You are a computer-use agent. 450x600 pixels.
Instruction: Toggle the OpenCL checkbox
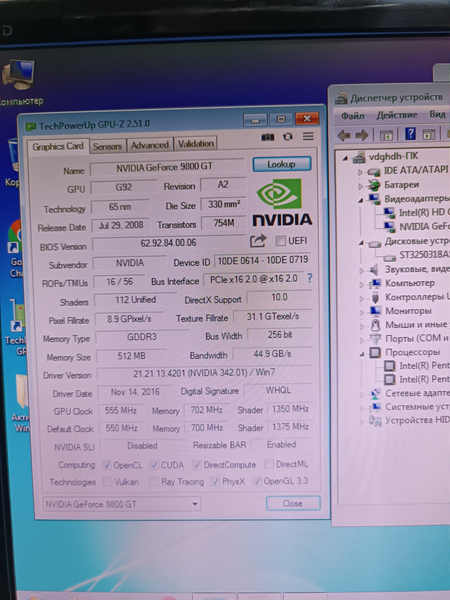pyautogui.click(x=107, y=465)
